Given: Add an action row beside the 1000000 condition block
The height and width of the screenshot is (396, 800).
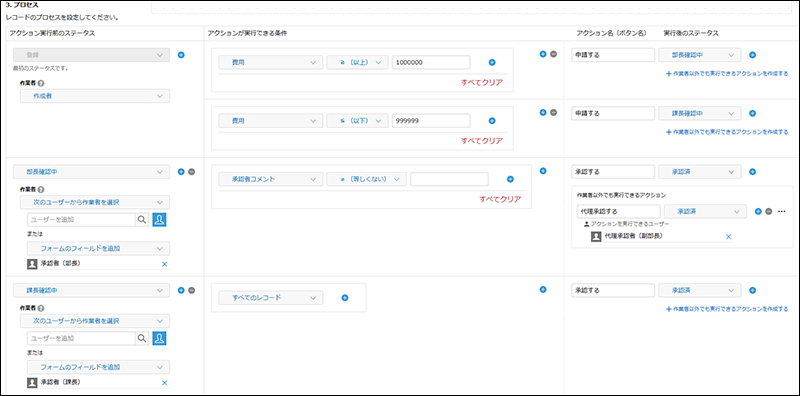Looking at the screenshot, I should [x=543, y=54].
